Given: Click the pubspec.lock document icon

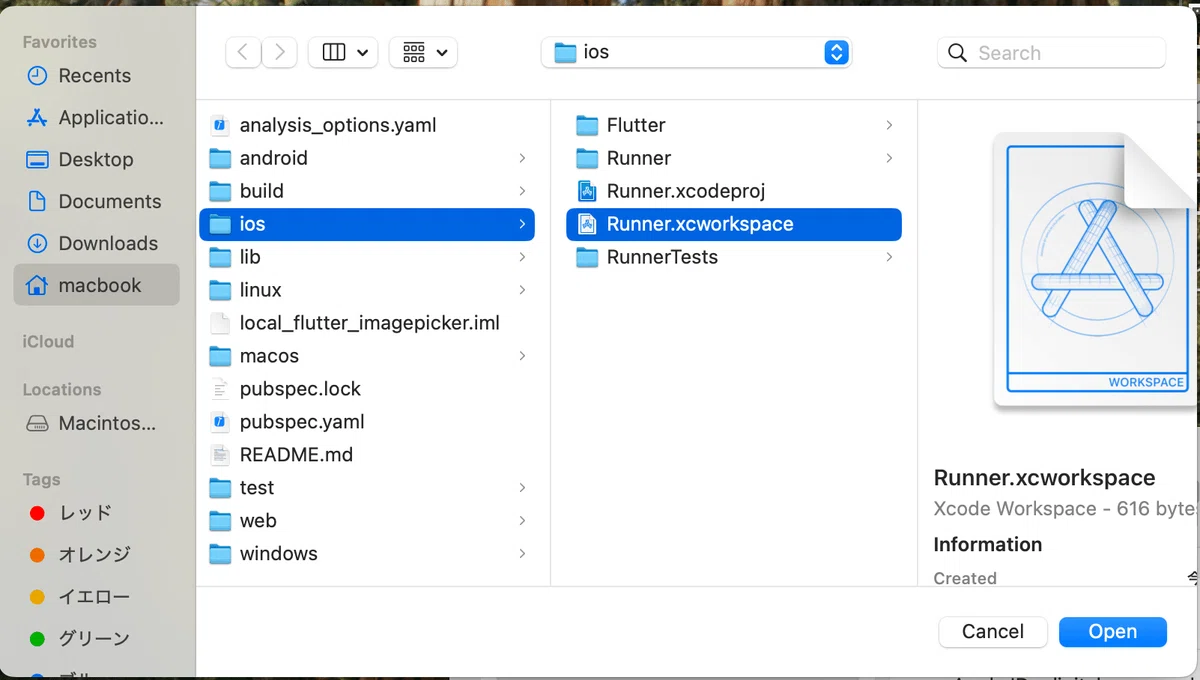Looking at the screenshot, I should (220, 389).
